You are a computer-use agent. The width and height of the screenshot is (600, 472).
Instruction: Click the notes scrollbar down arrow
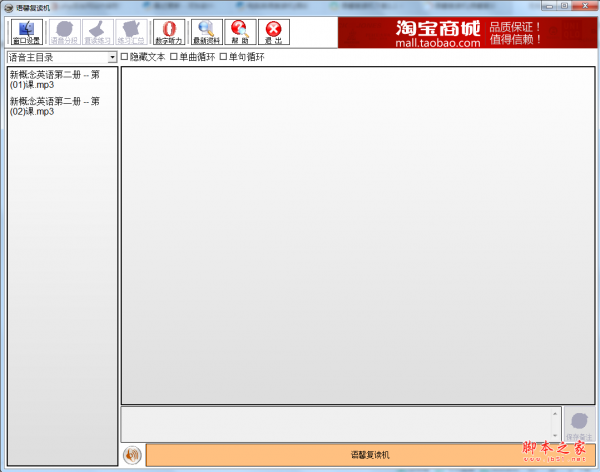point(555,436)
